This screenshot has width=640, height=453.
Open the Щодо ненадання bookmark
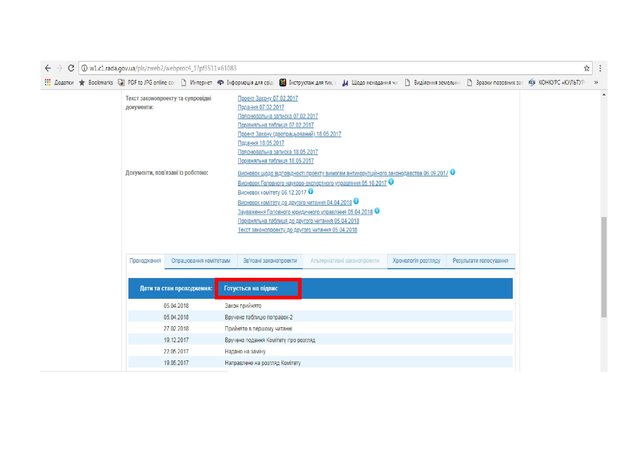coord(370,82)
